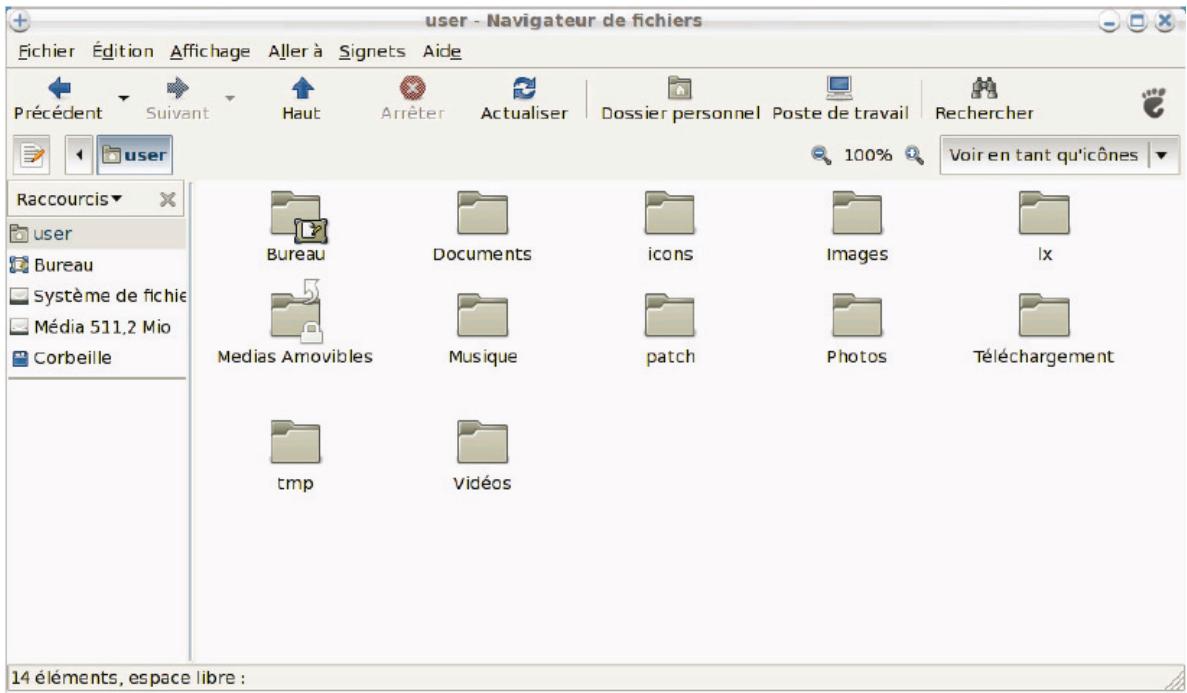This screenshot has height=693, width=1187.
Task: Go back with the Précédent arrow
Action: [x=59, y=89]
